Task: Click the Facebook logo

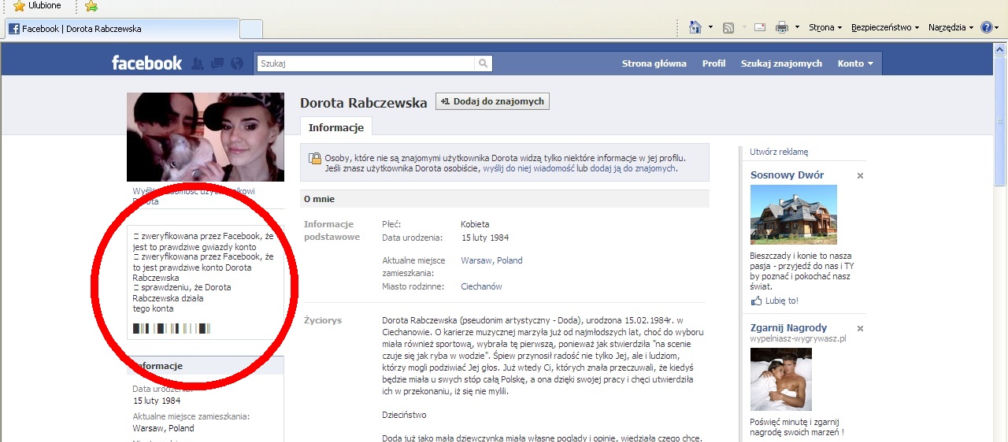Action: 147,63
